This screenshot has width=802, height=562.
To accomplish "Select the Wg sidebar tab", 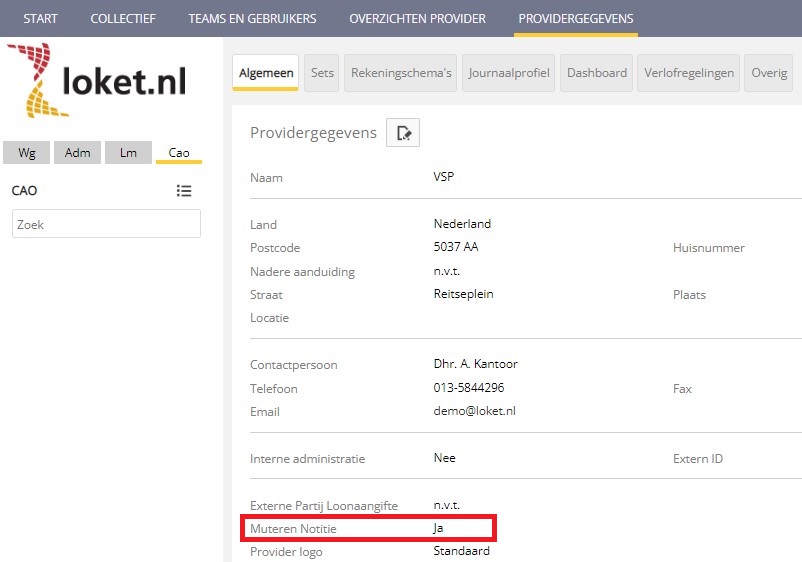I will pos(27,152).
